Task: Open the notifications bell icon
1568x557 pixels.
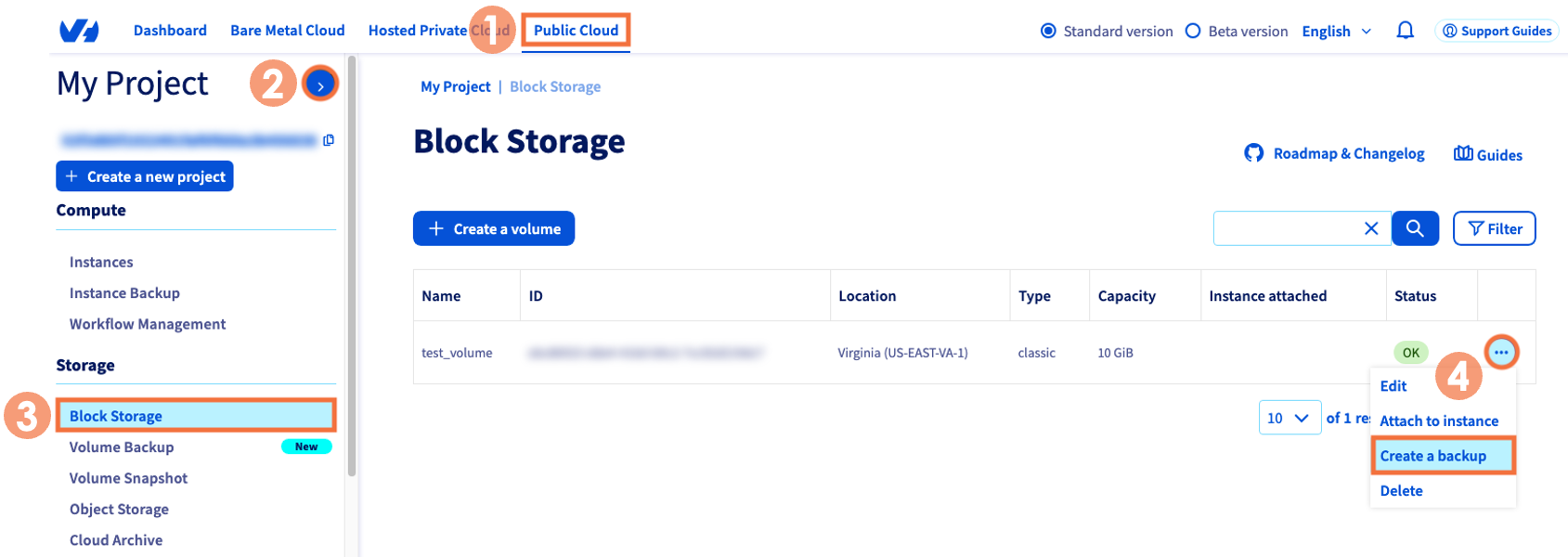Action: click(x=1405, y=31)
